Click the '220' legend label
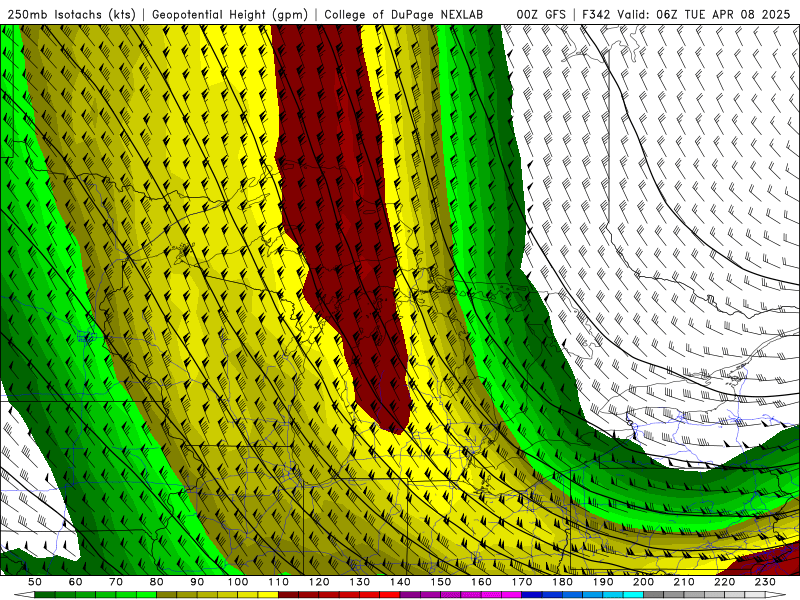800x600 pixels. pyautogui.click(x=725, y=582)
